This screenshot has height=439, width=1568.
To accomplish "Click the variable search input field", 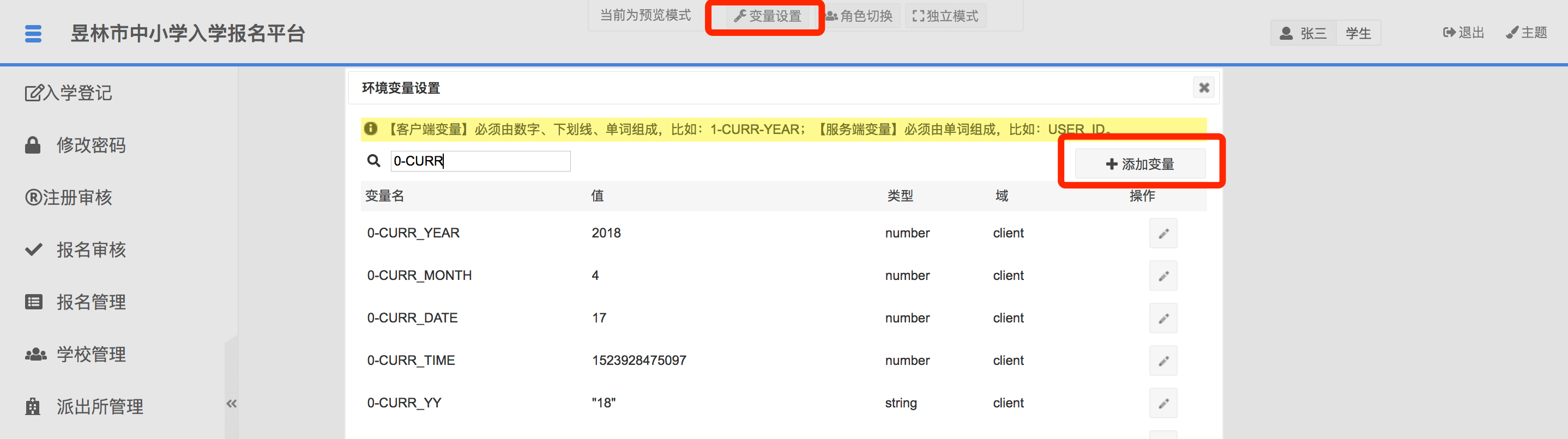I will pyautogui.click(x=480, y=161).
